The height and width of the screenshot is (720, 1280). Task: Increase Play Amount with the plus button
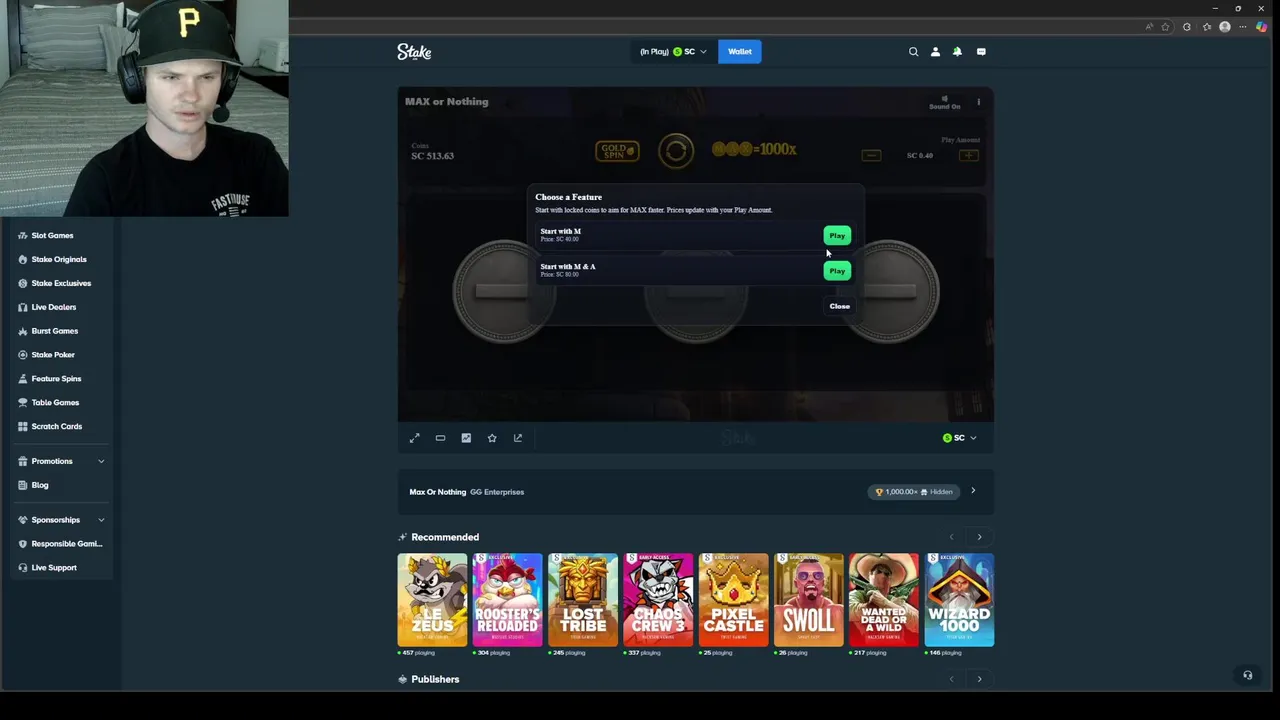pyautogui.click(x=969, y=155)
